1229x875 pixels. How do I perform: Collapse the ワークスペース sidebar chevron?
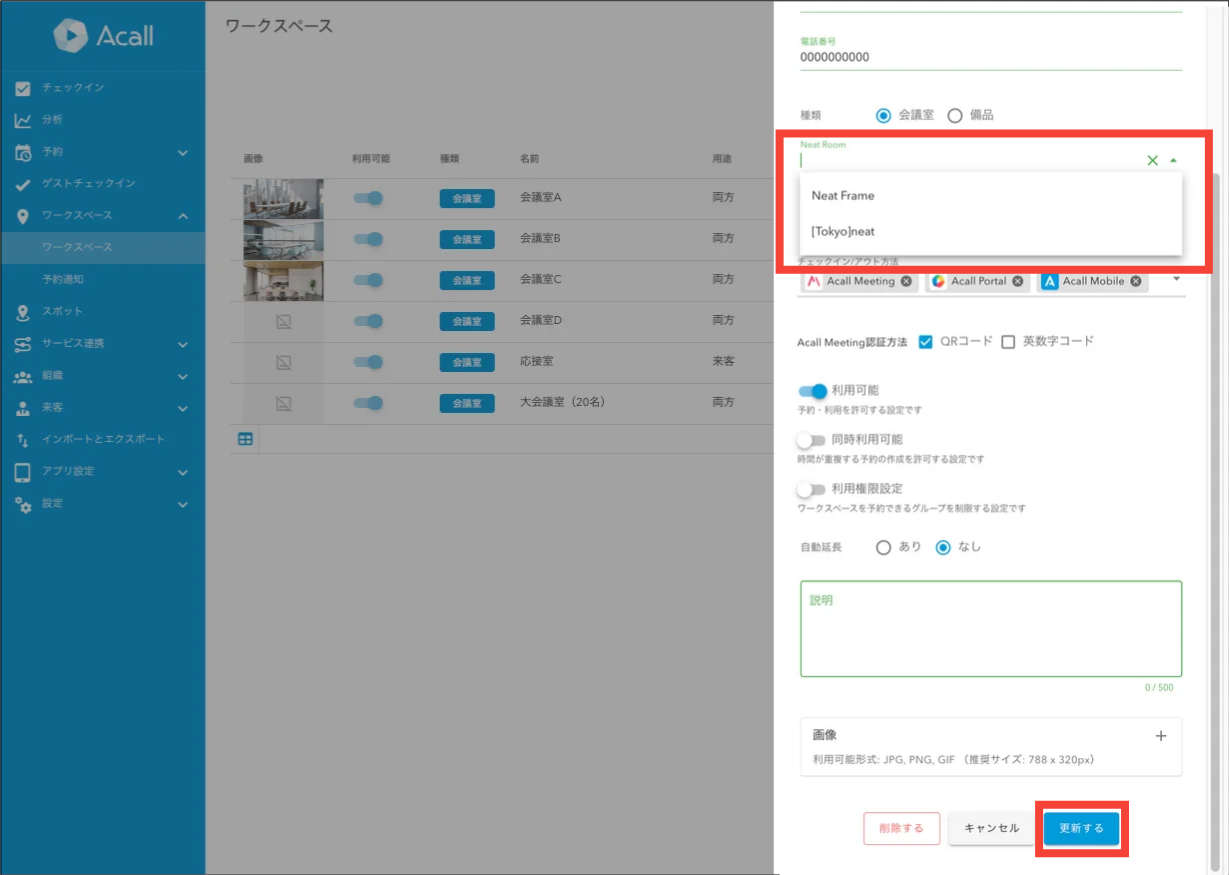coord(183,216)
